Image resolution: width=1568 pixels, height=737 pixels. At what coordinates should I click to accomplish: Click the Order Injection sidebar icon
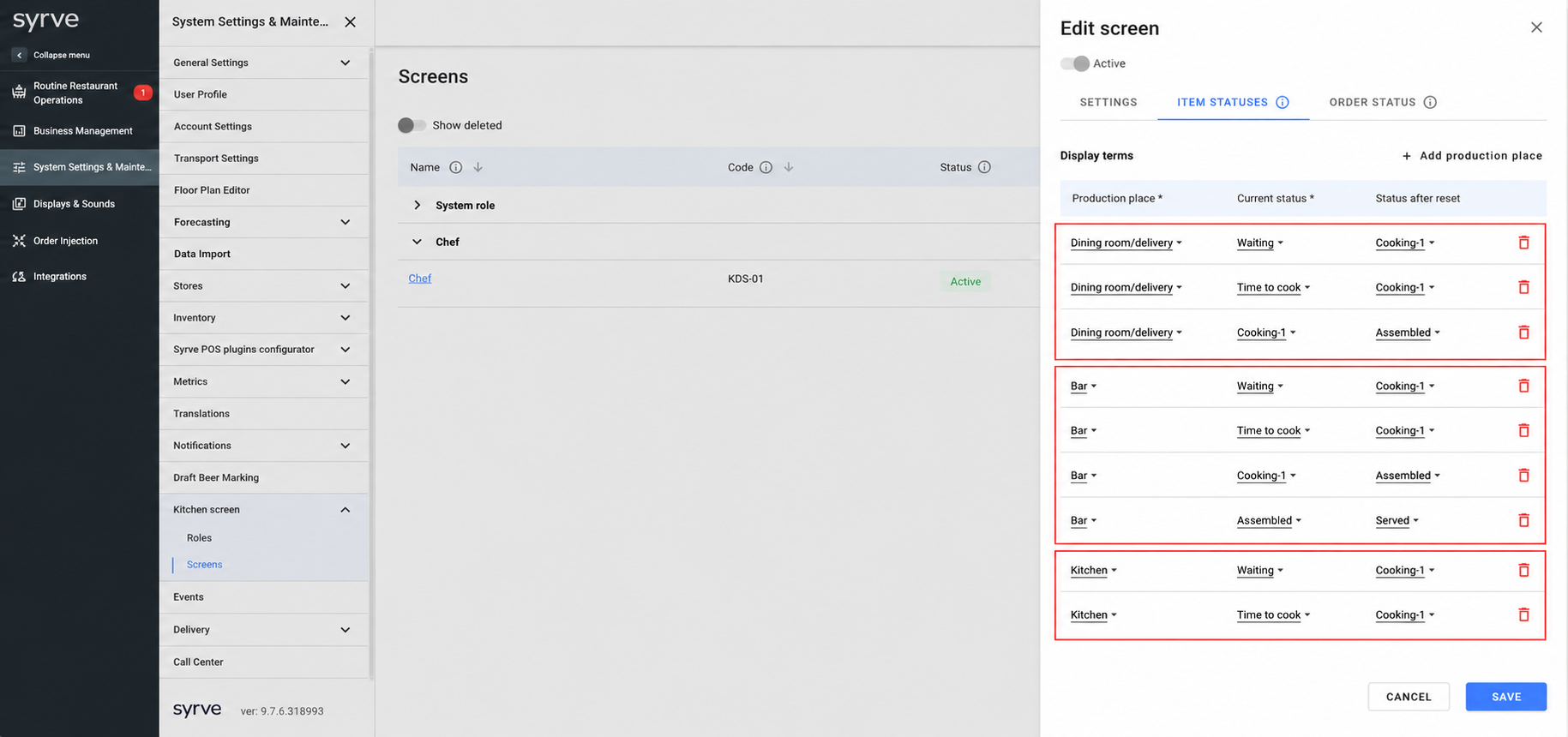(19, 241)
